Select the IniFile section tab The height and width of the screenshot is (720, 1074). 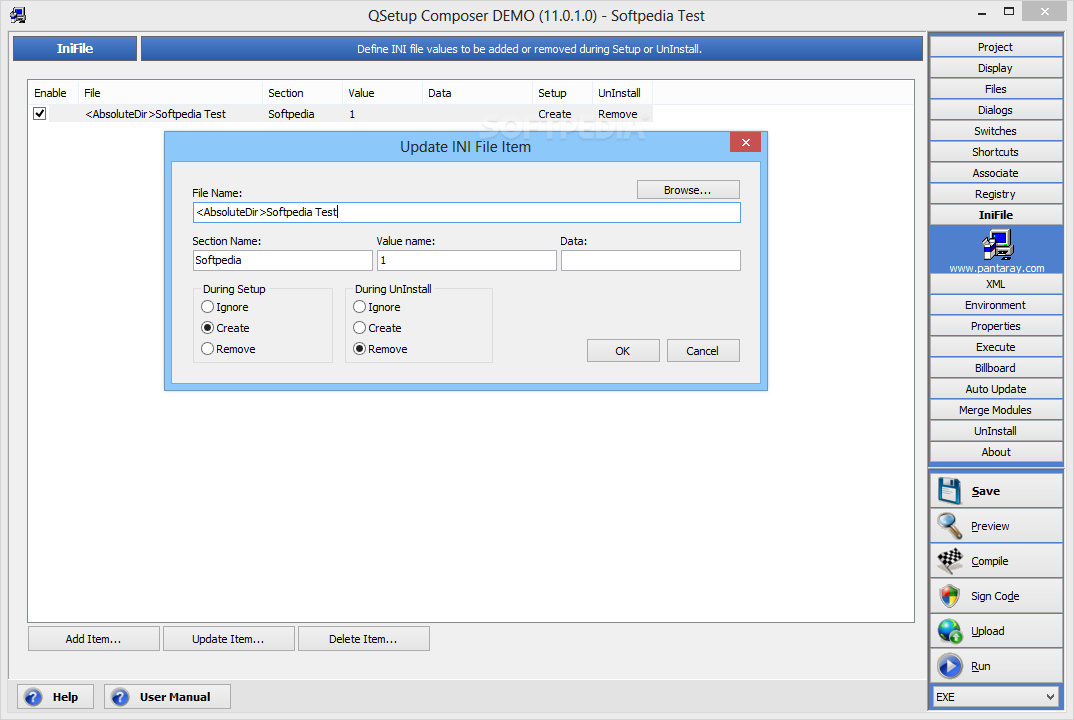tap(995, 215)
